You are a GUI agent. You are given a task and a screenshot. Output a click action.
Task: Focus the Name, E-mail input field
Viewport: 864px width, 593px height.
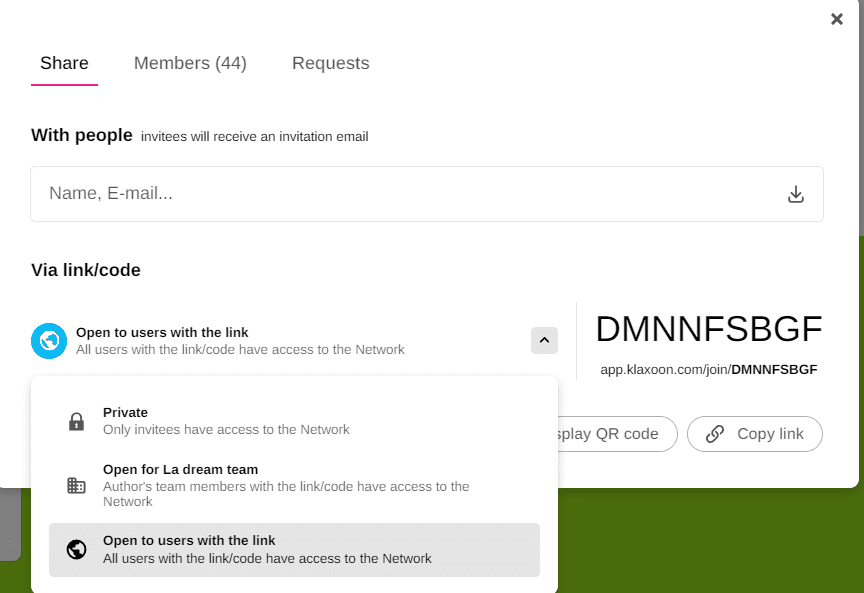(400, 194)
